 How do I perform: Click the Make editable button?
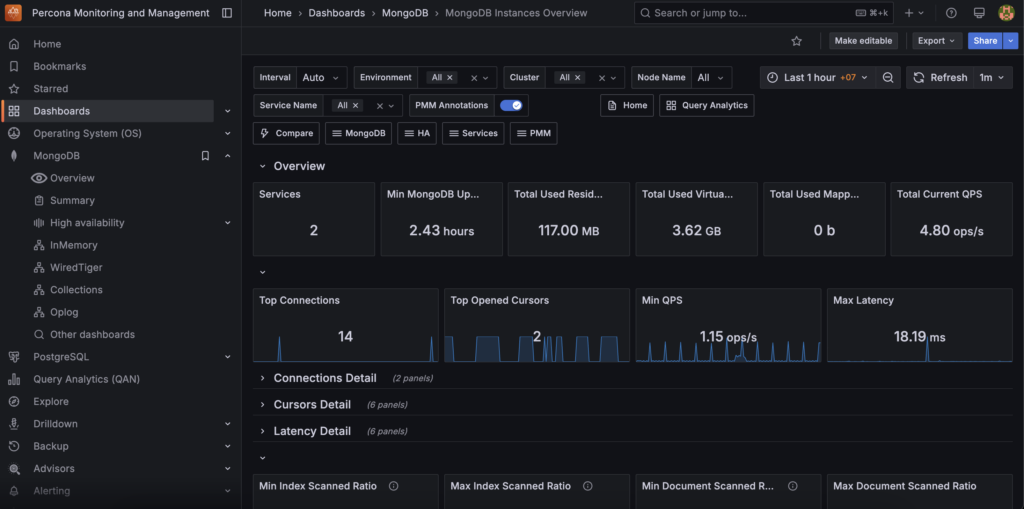pyautogui.click(x=863, y=41)
